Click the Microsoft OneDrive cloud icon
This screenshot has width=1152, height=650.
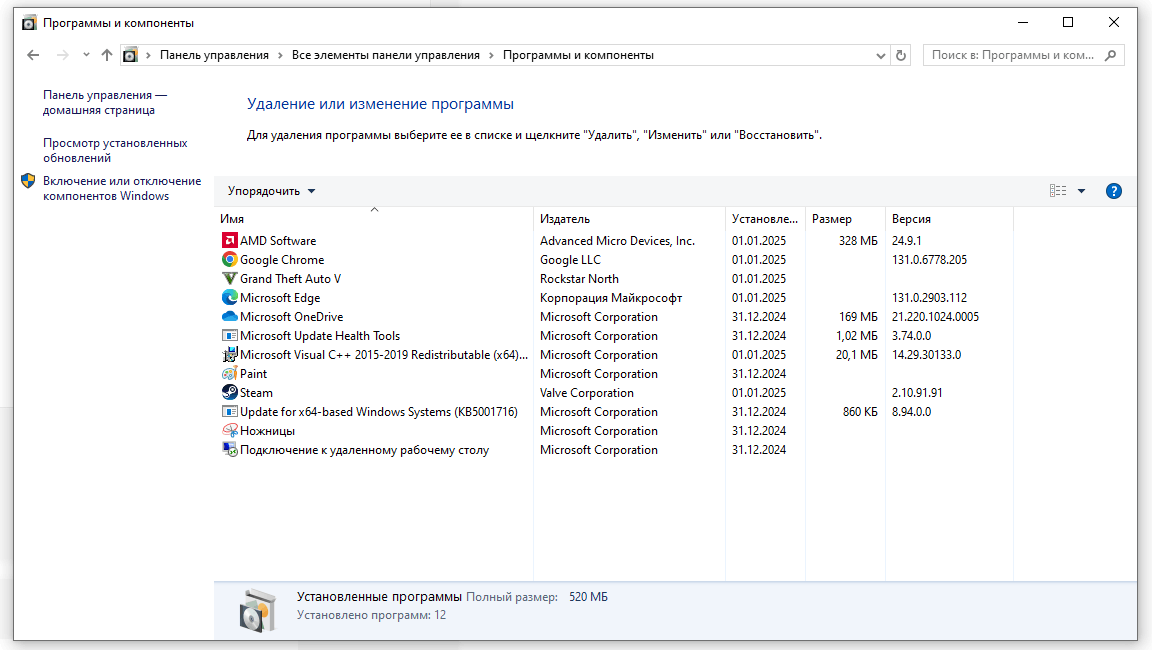click(229, 317)
